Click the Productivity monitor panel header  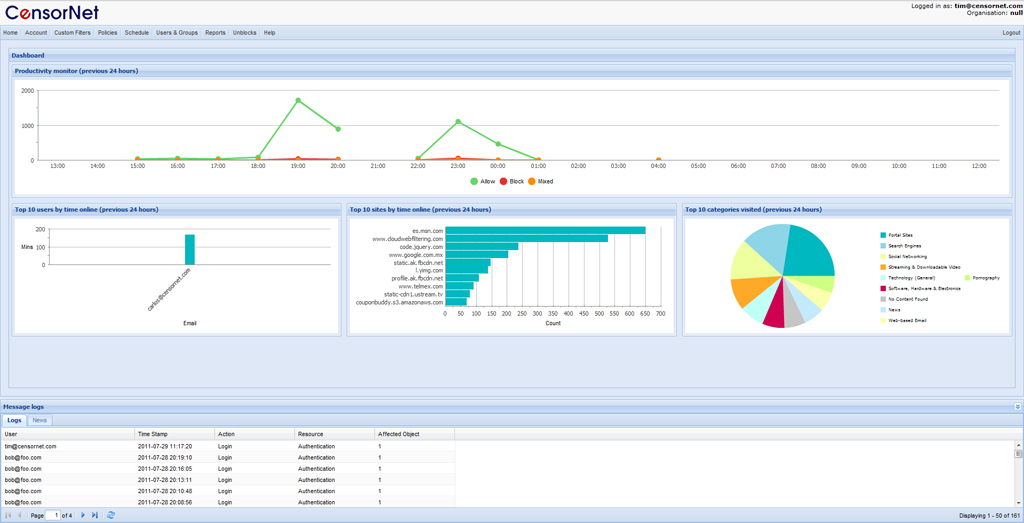(x=512, y=71)
